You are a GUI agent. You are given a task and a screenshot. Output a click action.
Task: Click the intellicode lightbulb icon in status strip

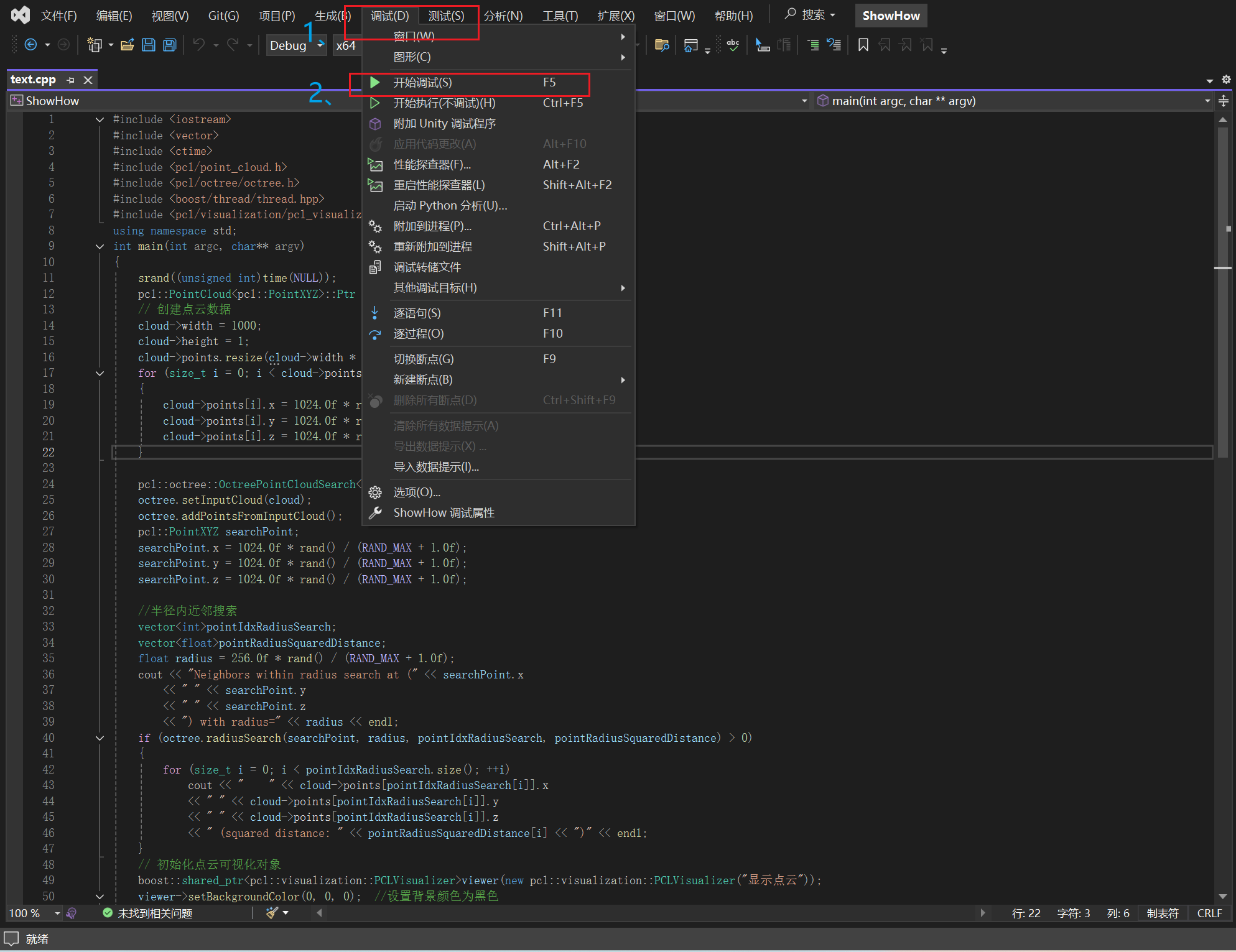click(72, 913)
